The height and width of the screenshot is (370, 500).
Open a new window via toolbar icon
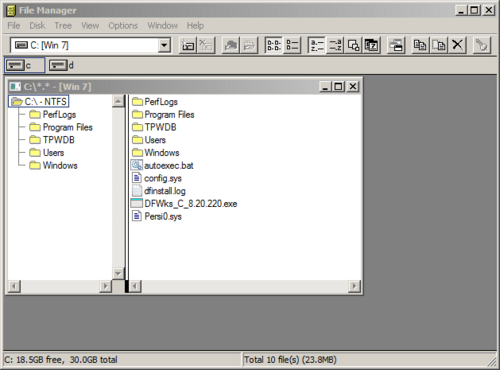(x=396, y=45)
